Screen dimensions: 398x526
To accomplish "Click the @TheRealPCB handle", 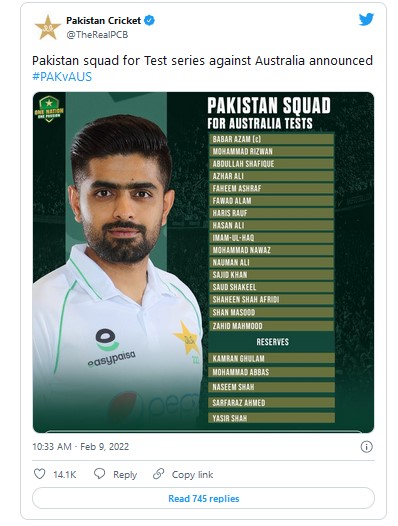I will [97, 35].
